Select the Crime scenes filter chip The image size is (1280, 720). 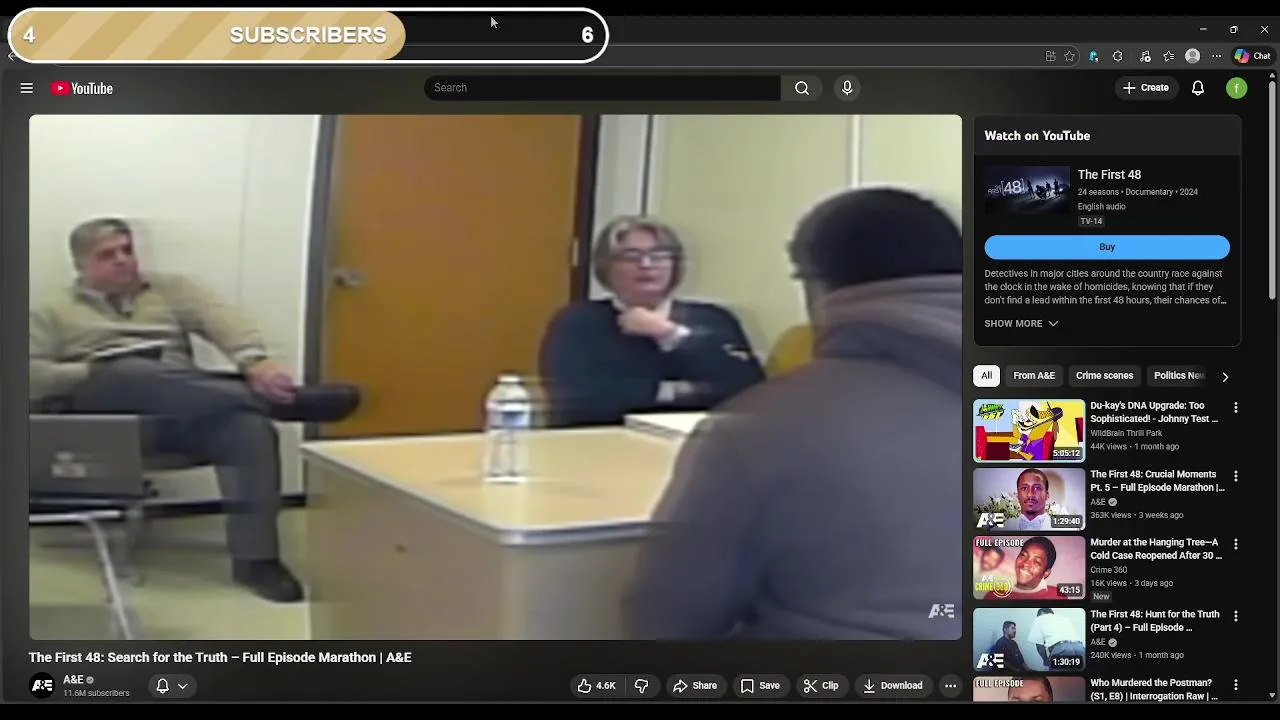coord(1104,376)
